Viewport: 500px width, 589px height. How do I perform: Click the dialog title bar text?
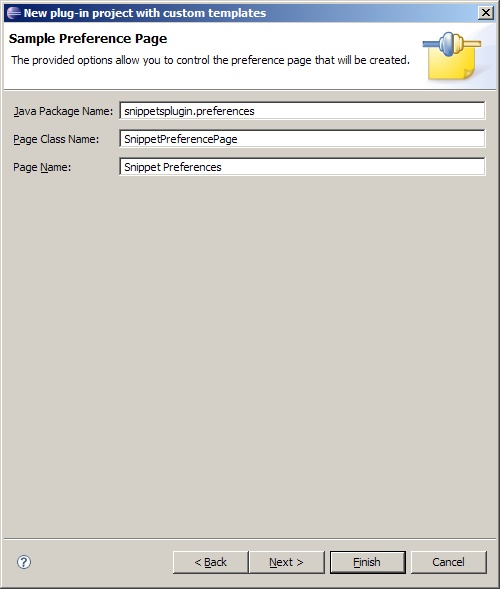point(145,13)
